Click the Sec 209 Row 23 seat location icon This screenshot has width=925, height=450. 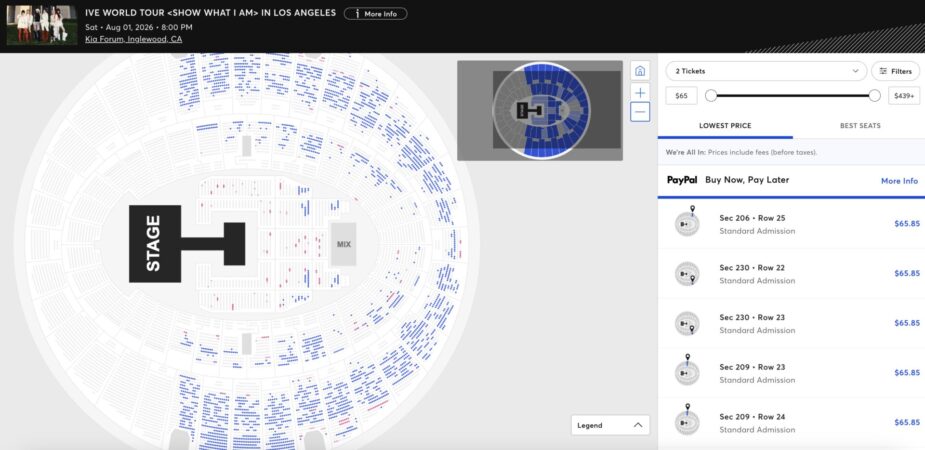[x=687, y=370]
